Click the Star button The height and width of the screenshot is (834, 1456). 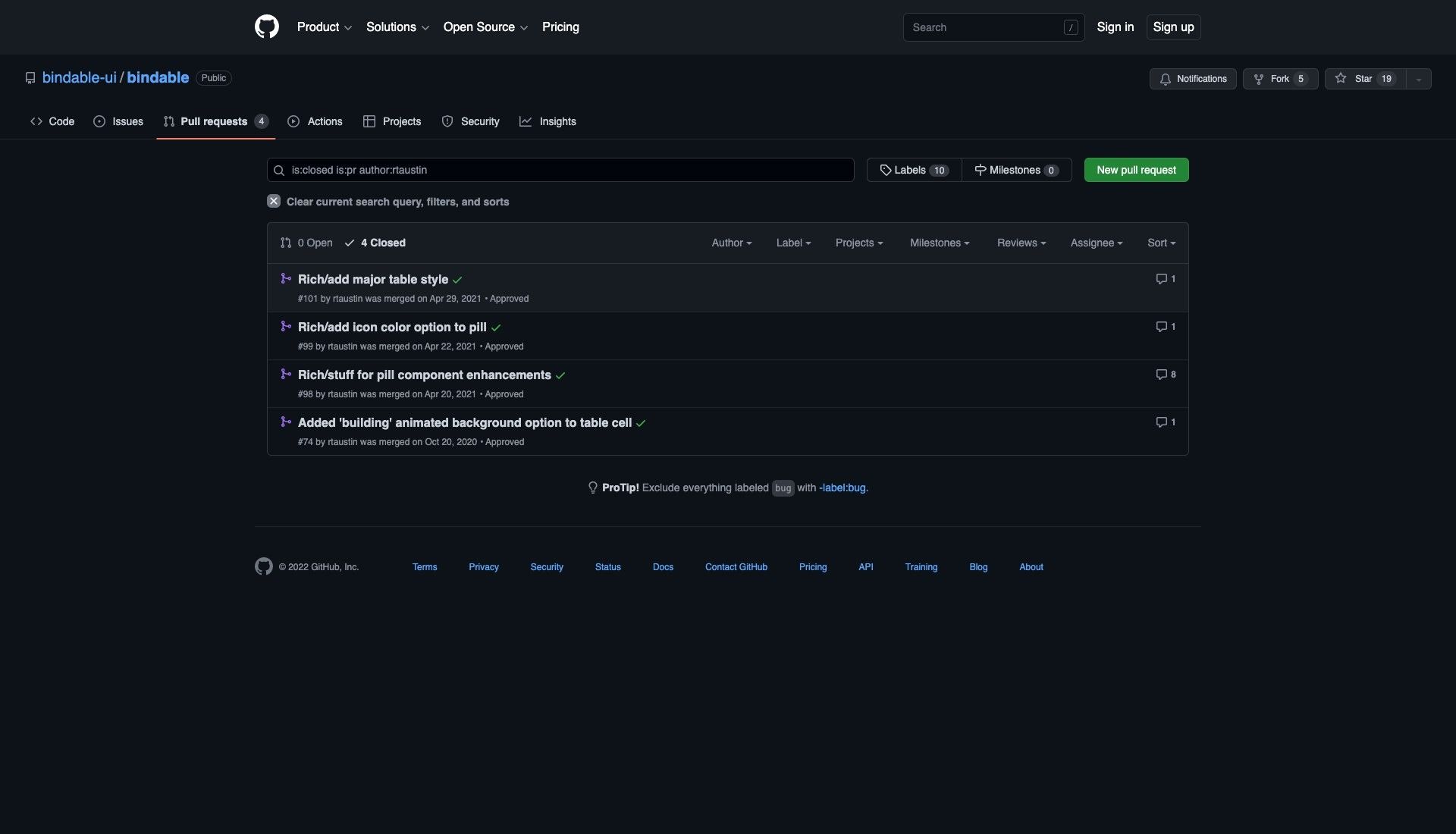coord(1365,79)
